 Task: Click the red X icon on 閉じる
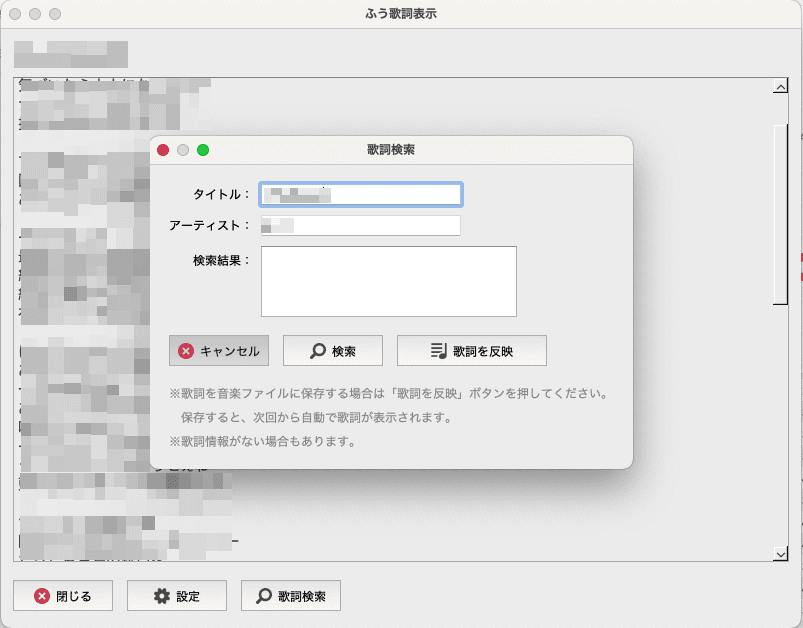pos(42,596)
